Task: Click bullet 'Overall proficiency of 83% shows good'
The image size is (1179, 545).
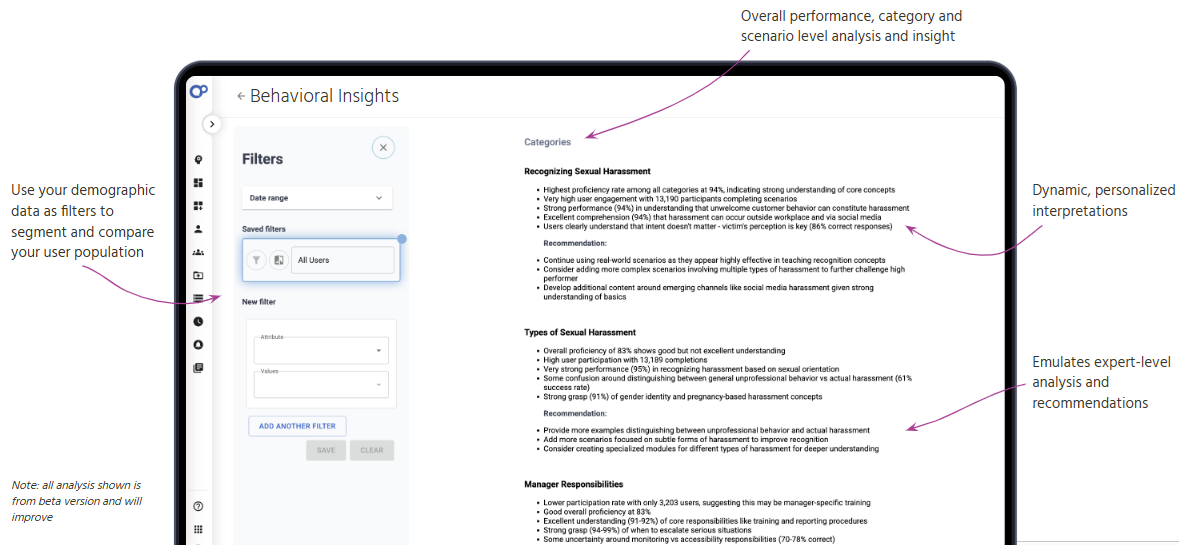Action: coord(664,350)
